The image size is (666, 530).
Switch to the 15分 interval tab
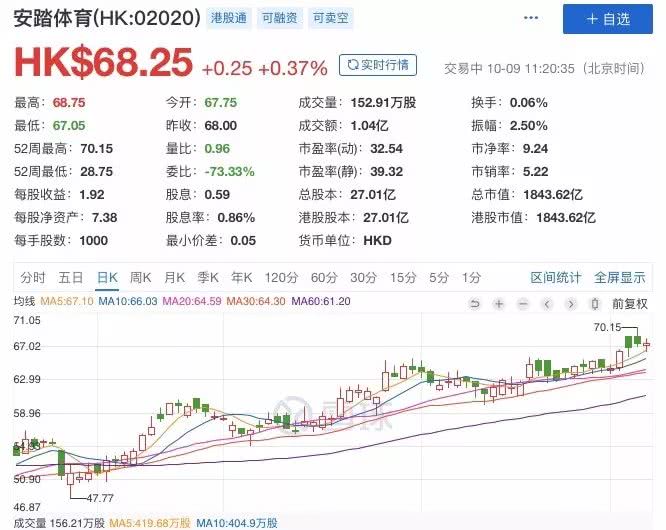403,278
